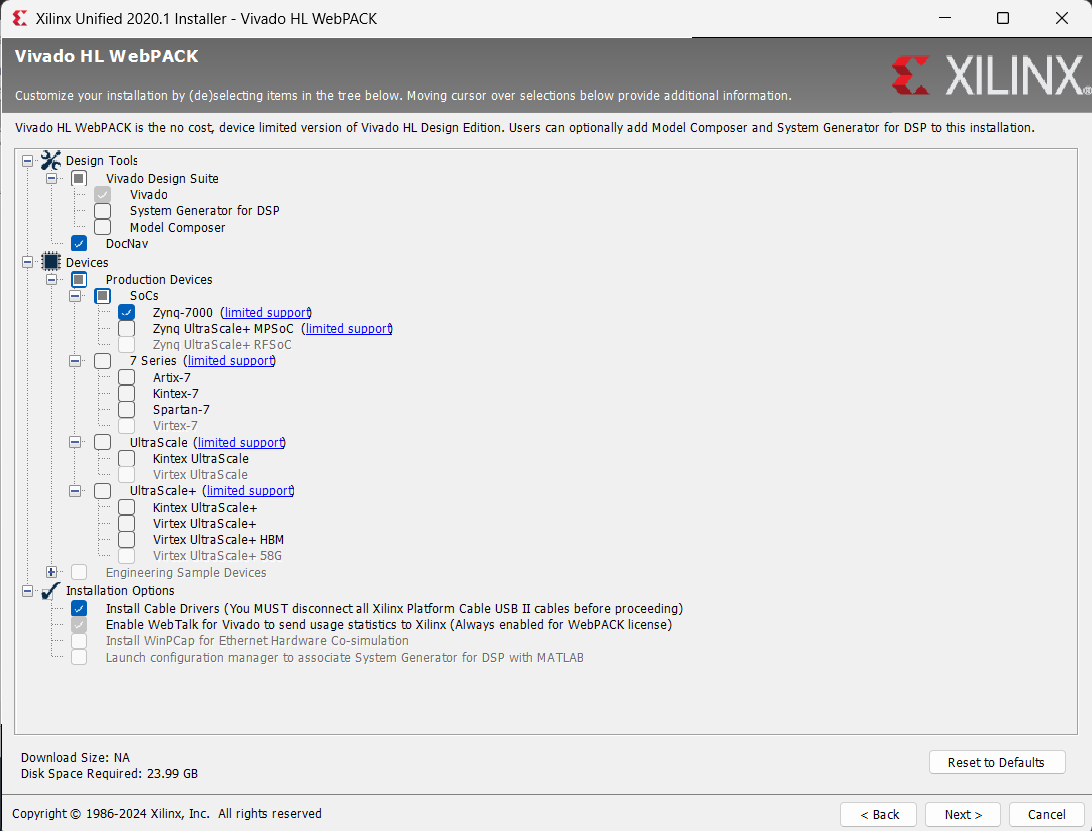Click the Disk Space Required text

pyautogui.click(x=109, y=774)
